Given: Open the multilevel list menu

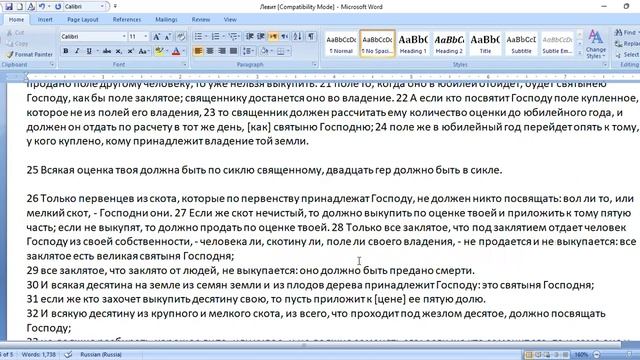Looking at the screenshot, I should tap(233, 37).
